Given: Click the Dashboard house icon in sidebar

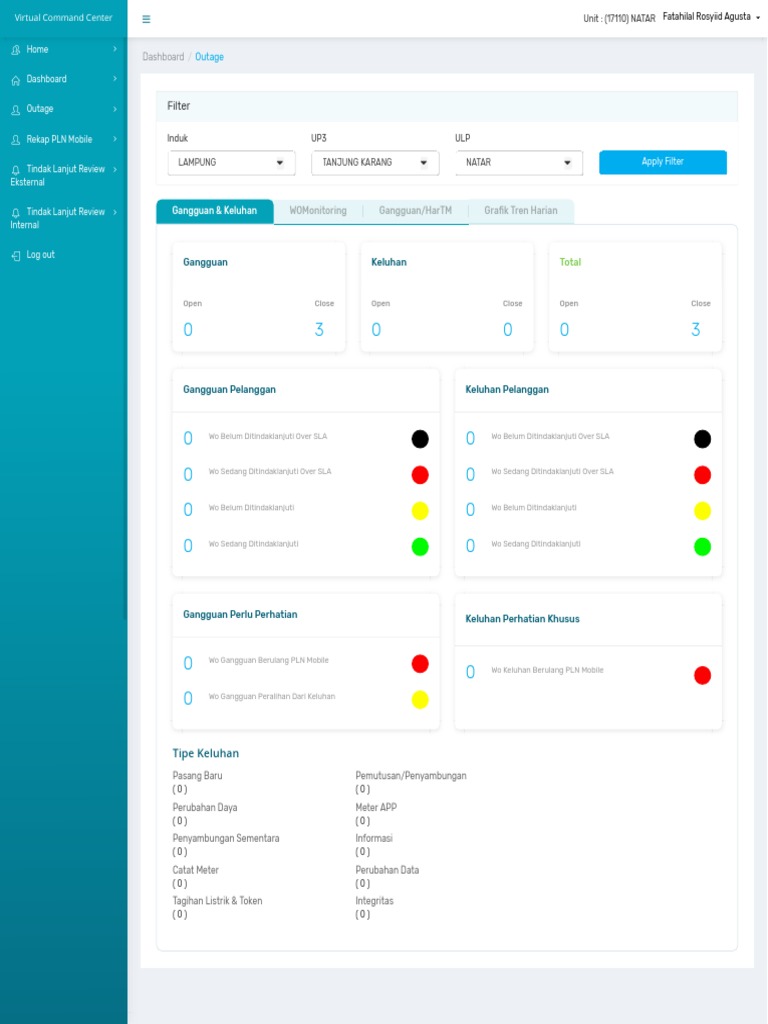Looking at the screenshot, I should (15, 80).
